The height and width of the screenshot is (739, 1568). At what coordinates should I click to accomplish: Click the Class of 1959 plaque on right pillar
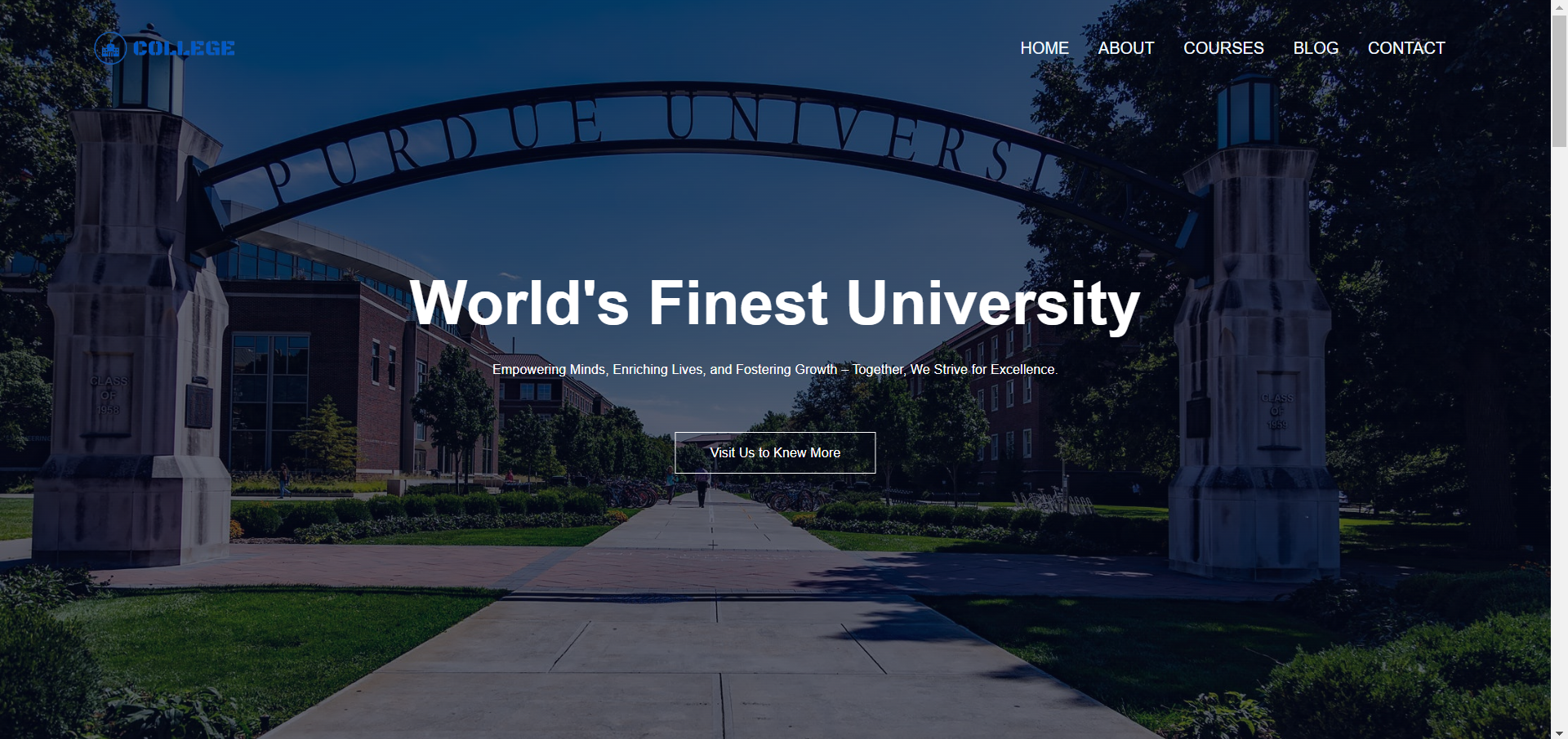point(1276,411)
